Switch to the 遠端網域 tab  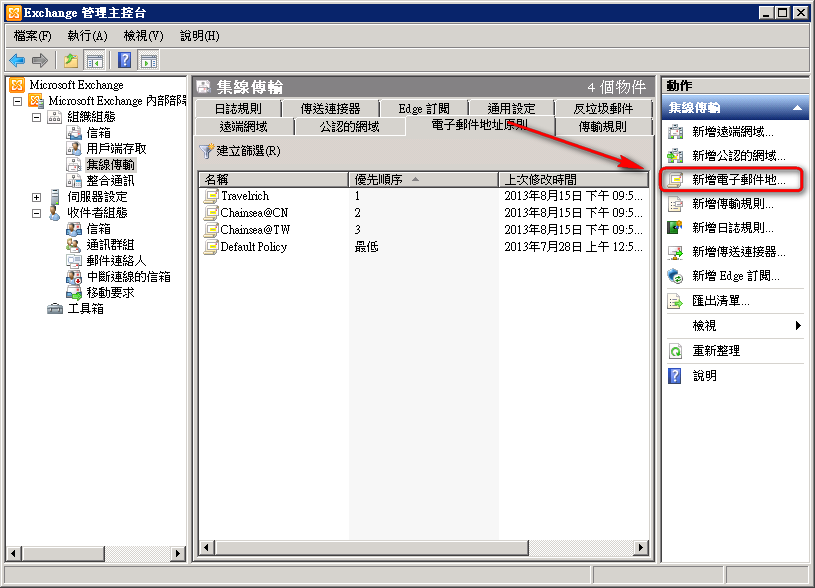[x=243, y=127]
